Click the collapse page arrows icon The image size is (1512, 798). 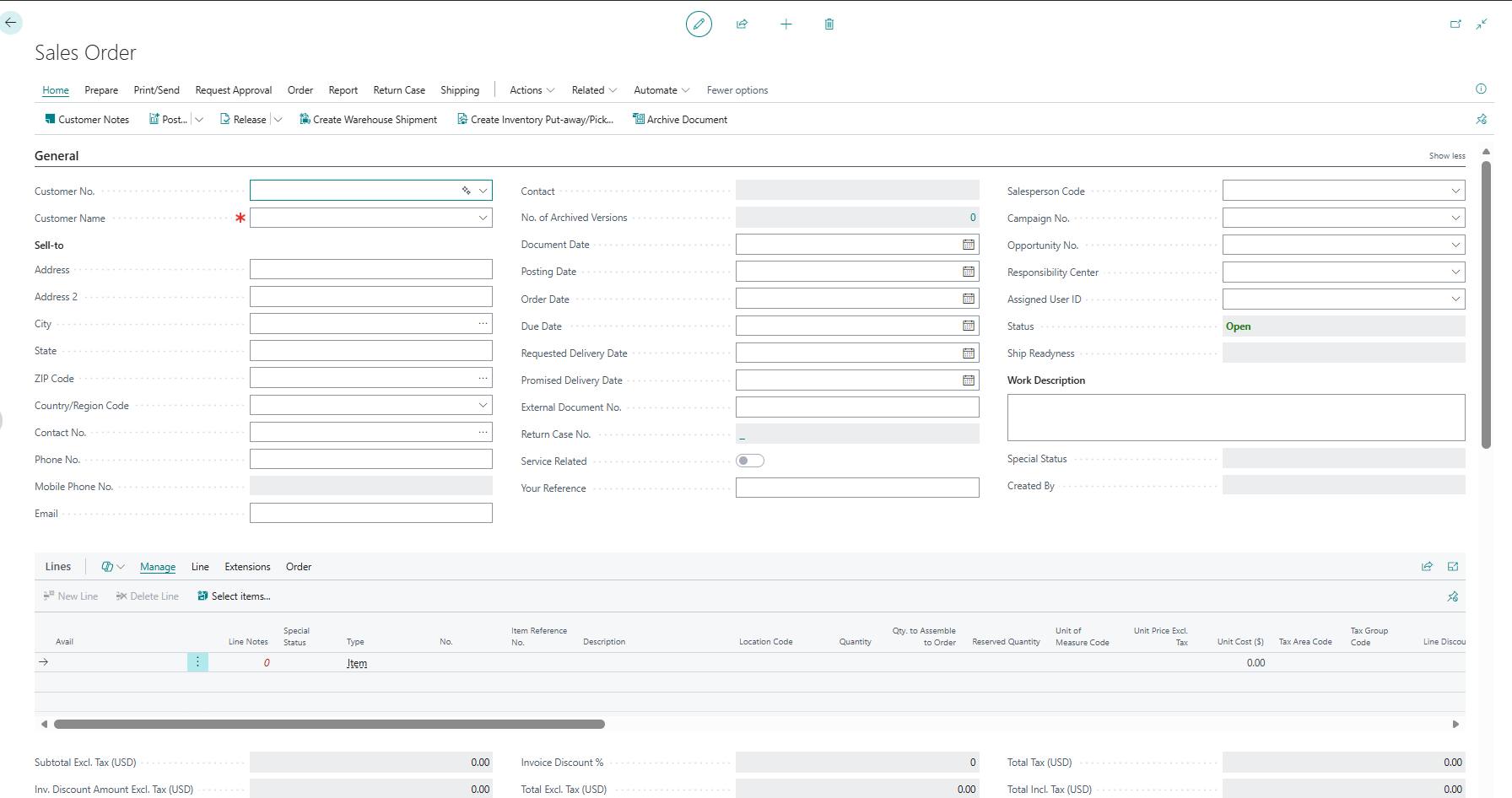(1482, 24)
